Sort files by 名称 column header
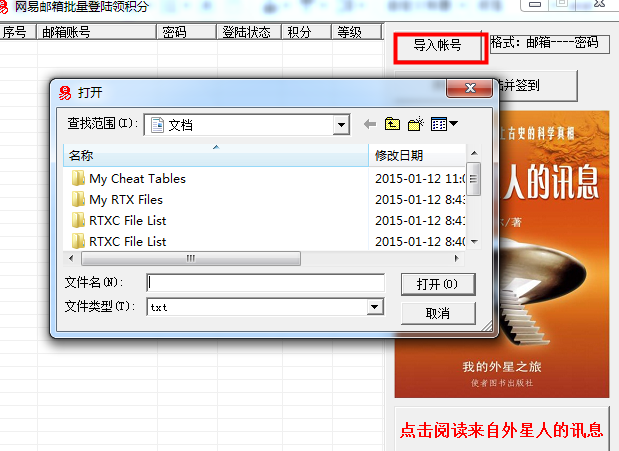Screen dimensions: 619x451 click(x=216, y=155)
